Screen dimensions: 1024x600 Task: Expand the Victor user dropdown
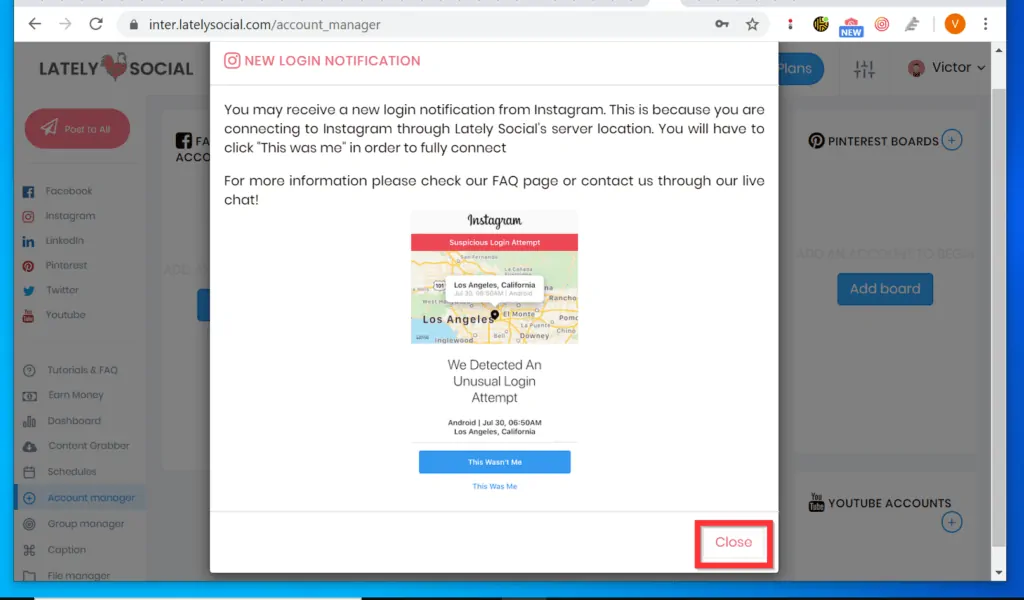pos(946,68)
